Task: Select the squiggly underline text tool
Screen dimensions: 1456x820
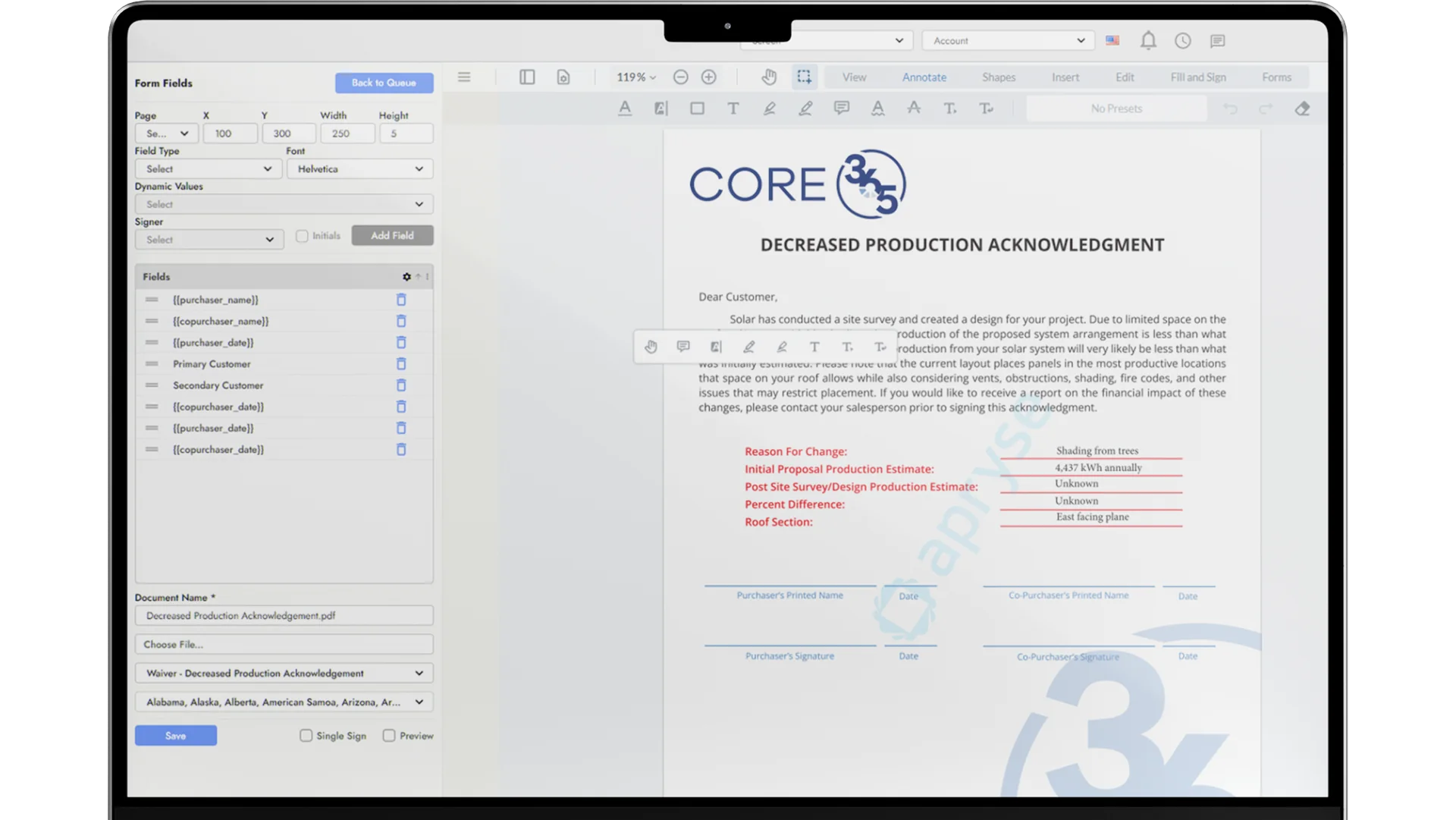Action: point(877,108)
